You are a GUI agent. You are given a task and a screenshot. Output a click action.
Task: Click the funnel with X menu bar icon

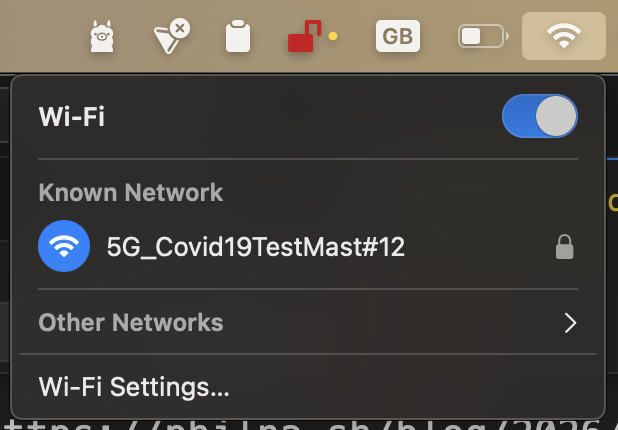(171, 36)
